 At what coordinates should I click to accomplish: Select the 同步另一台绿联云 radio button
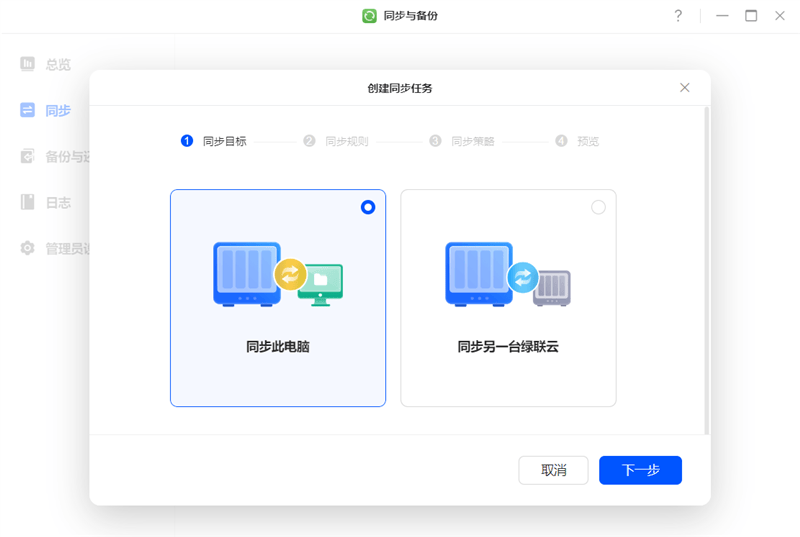(598, 207)
